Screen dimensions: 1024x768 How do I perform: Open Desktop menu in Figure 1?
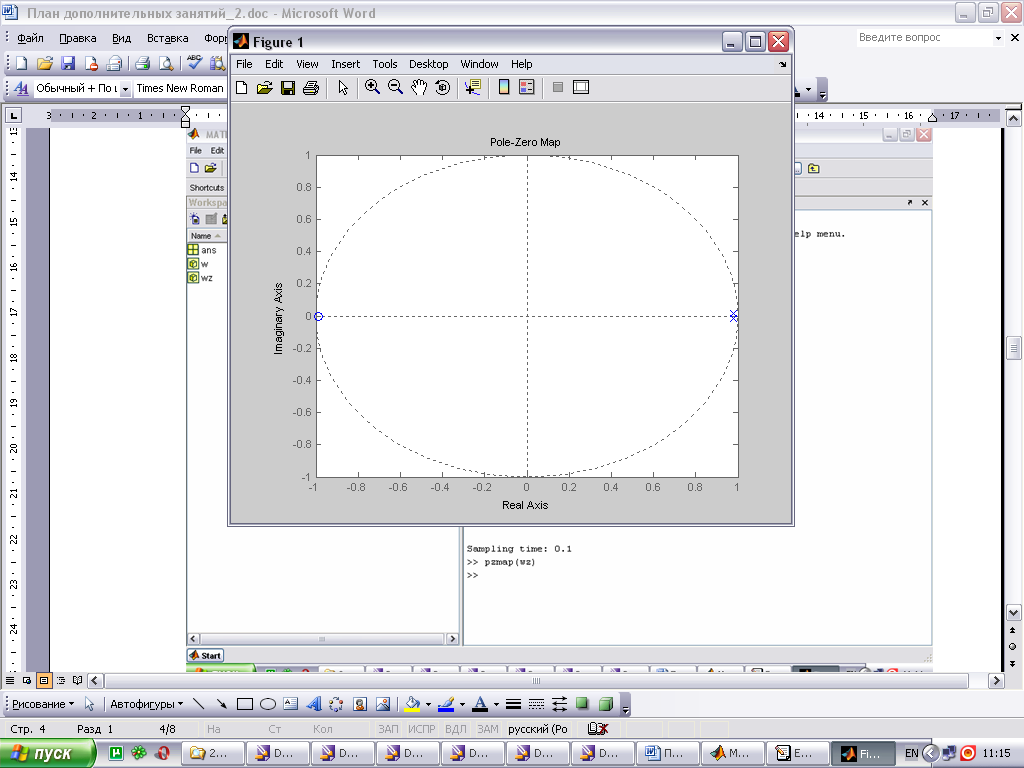pos(428,64)
